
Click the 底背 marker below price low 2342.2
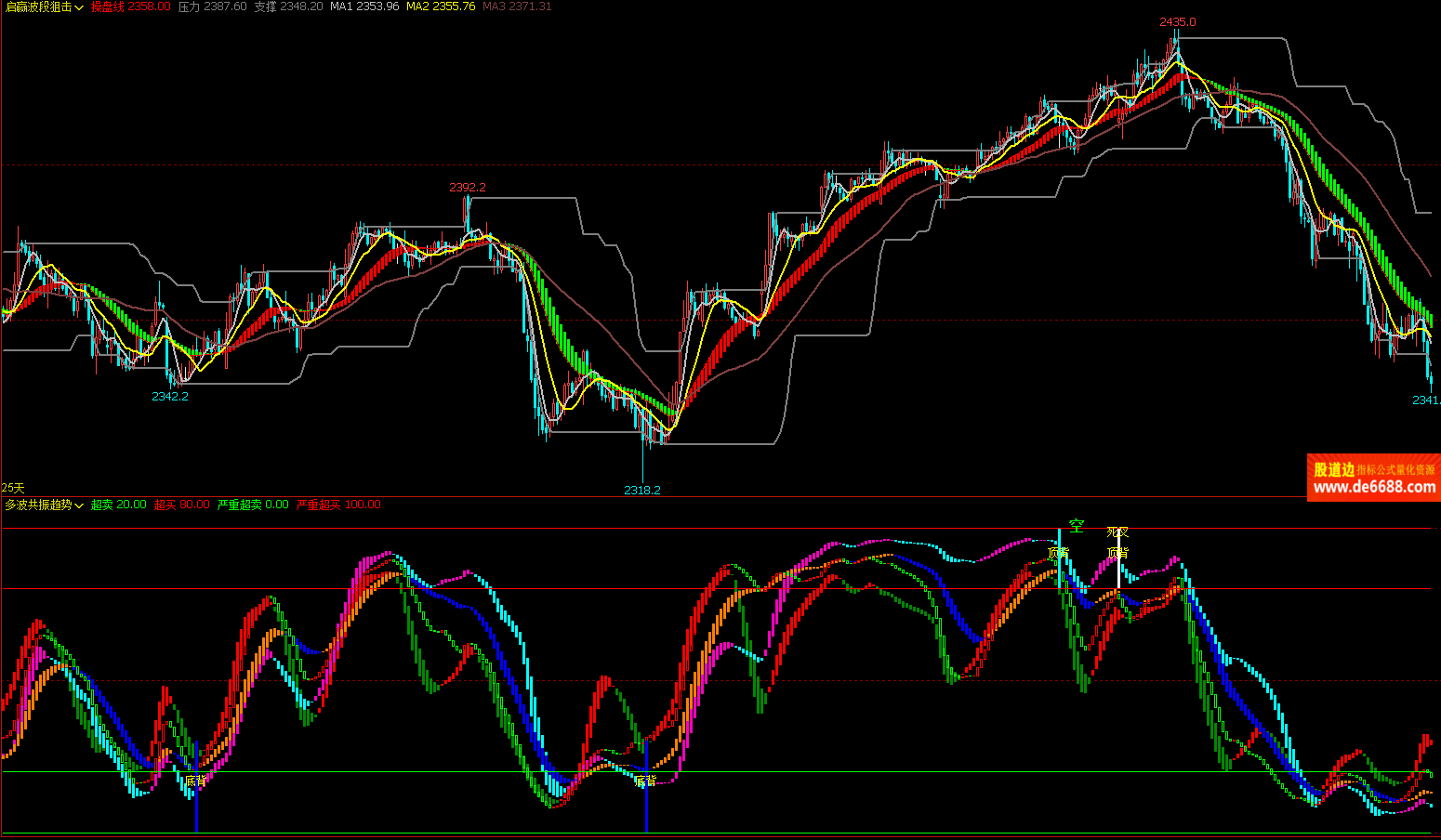[x=195, y=781]
